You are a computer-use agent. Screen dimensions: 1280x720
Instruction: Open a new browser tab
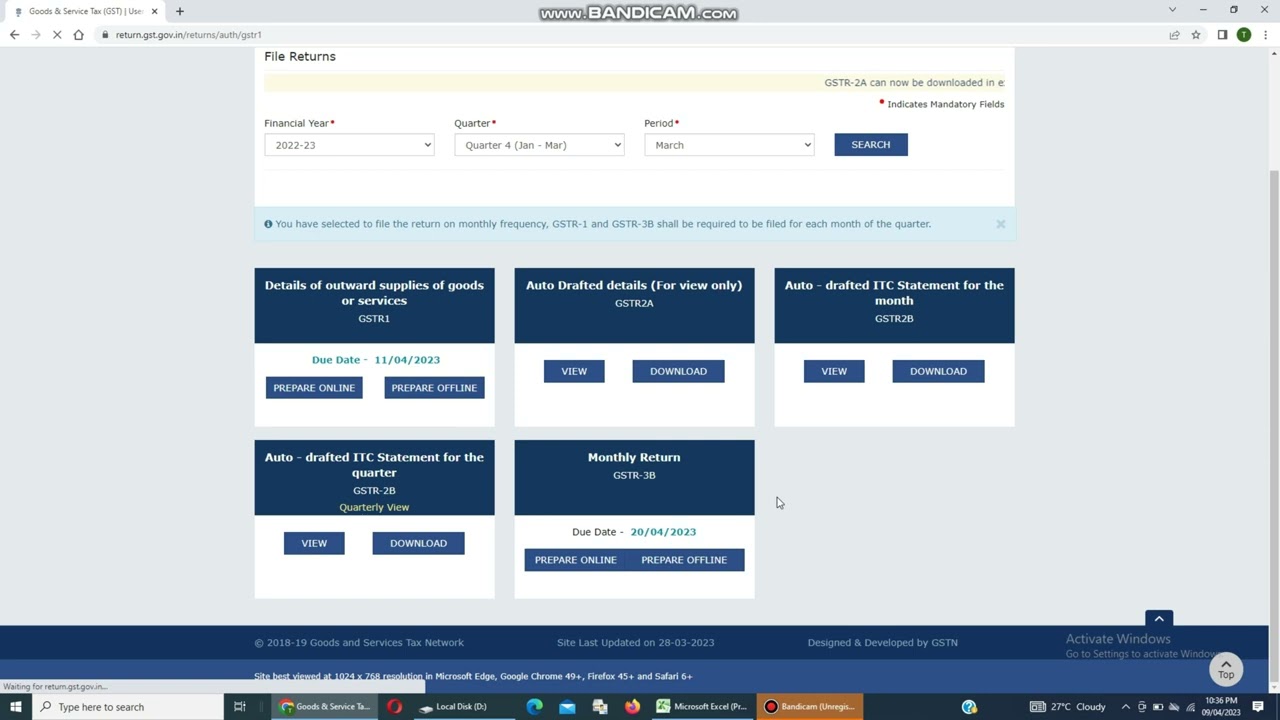(180, 11)
